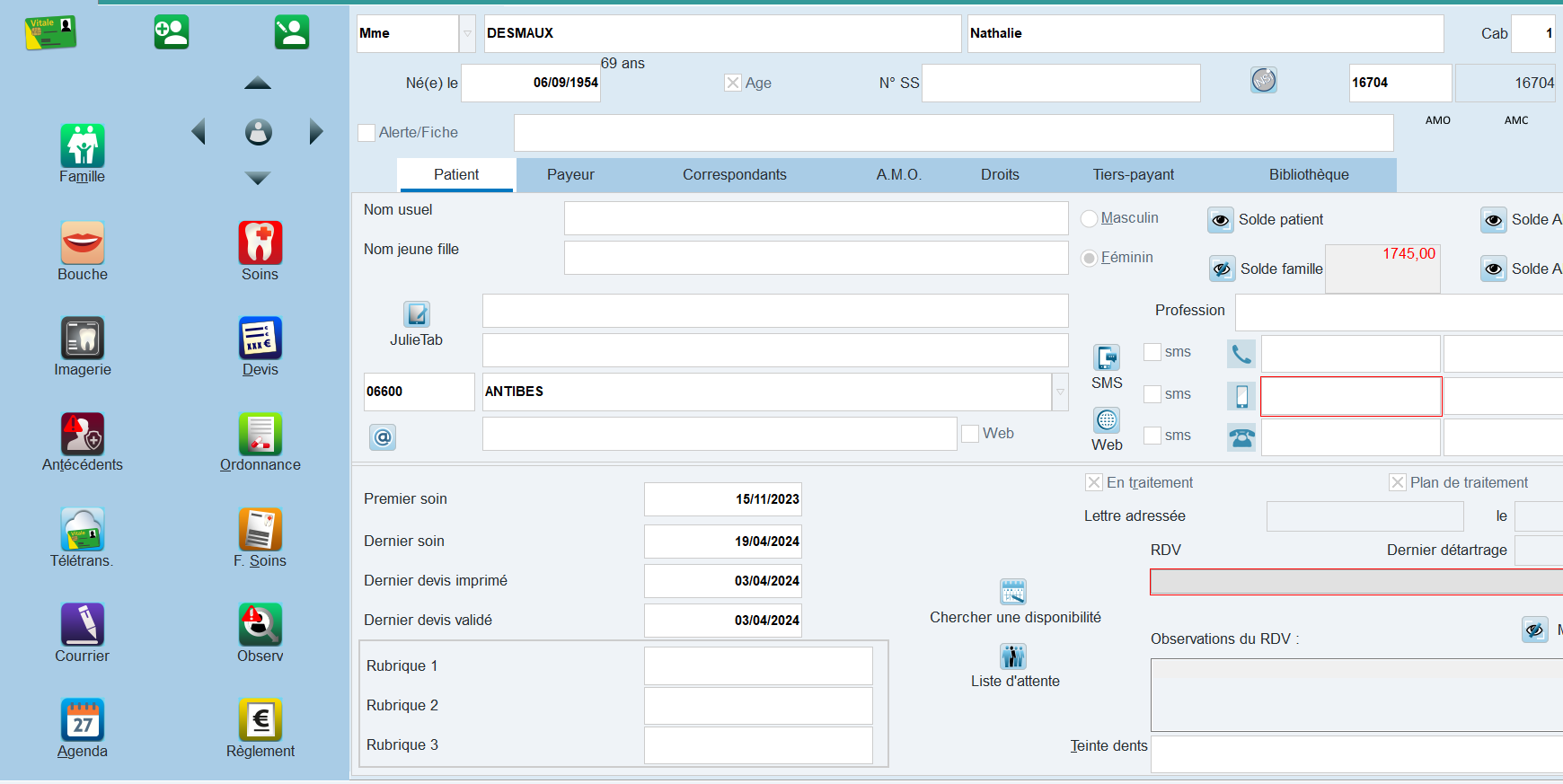Viewport: 1563px width, 784px height.
Task: Open the Devis quote module
Action: [260, 338]
